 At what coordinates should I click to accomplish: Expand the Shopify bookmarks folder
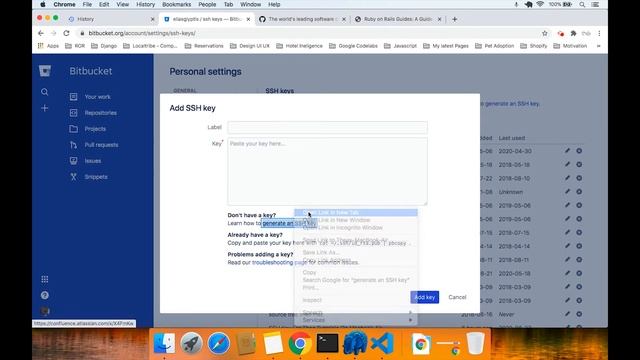[x=534, y=46]
